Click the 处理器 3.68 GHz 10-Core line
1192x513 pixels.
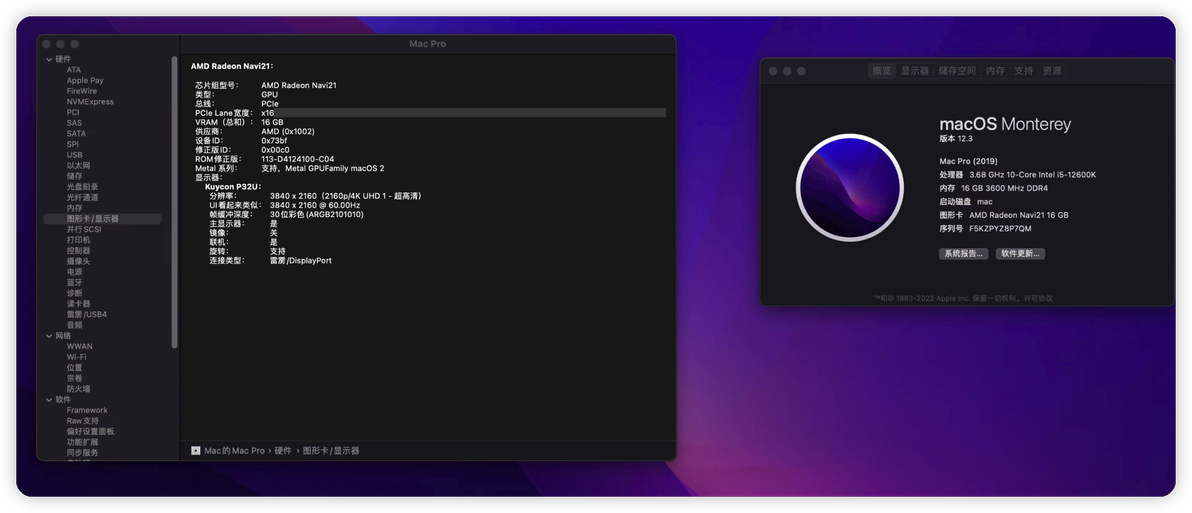coord(1018,175)
